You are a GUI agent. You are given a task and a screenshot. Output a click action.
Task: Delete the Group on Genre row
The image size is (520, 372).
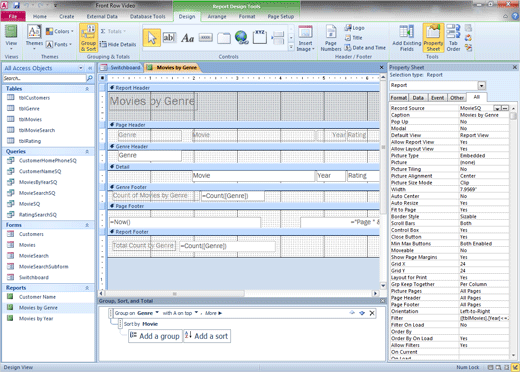coord(372,313)
